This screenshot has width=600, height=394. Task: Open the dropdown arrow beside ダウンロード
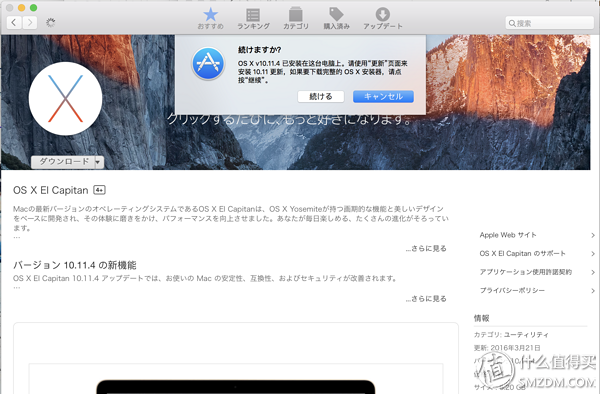click(x=99, y=162)
